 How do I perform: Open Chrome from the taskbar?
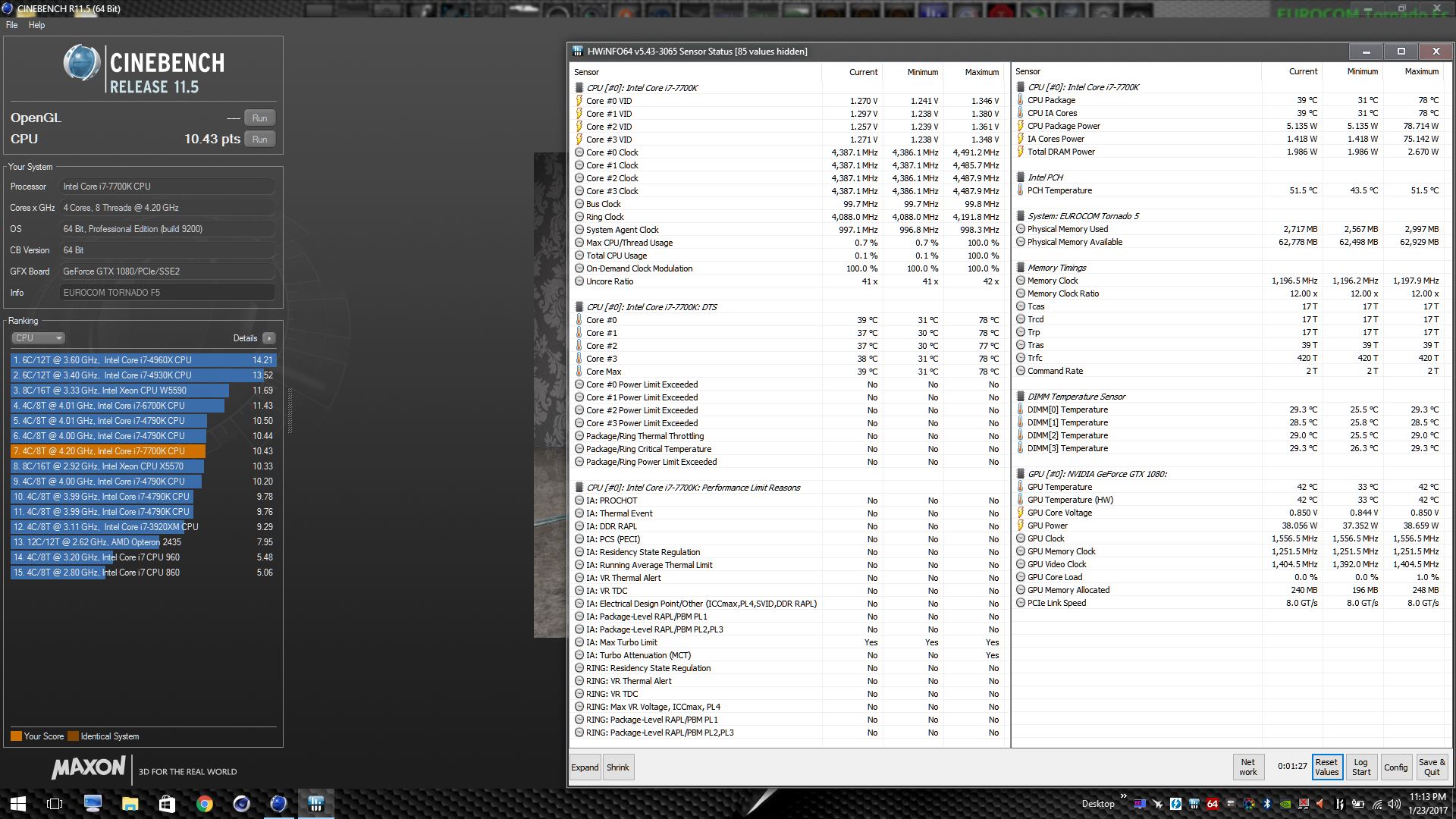[204, 804]
